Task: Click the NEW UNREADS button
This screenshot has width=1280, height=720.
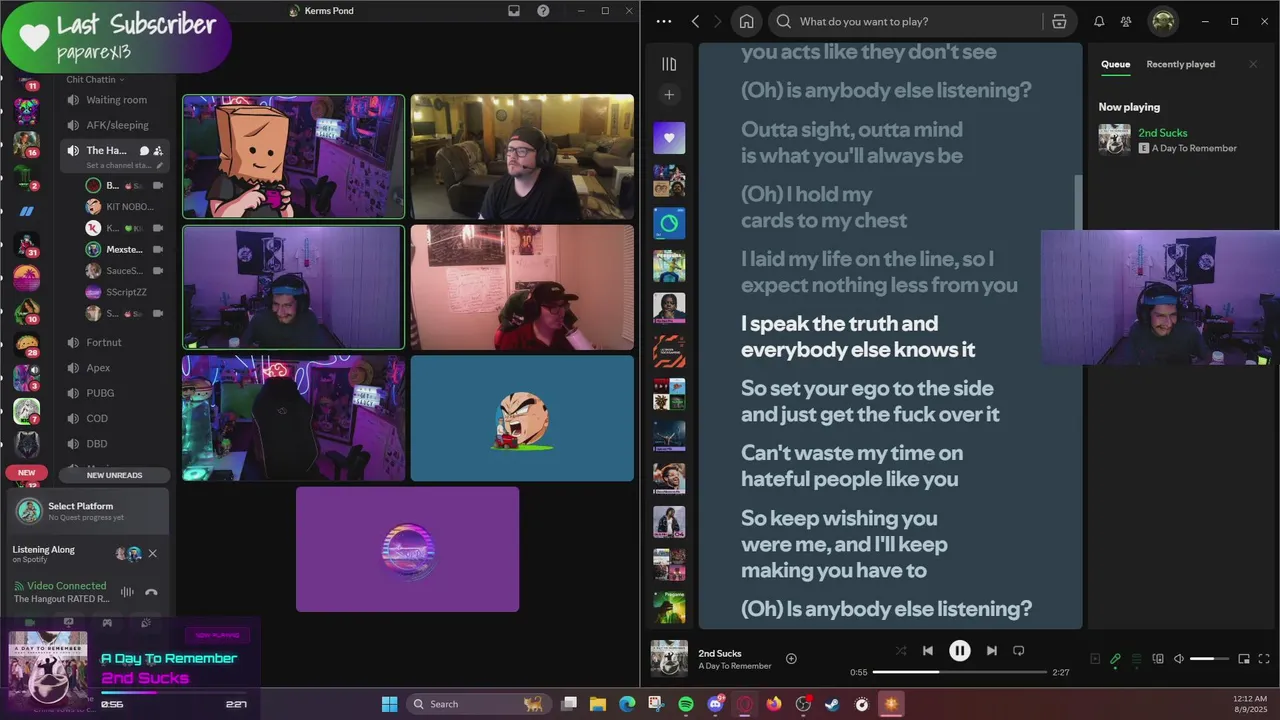Action: point(114,475)
